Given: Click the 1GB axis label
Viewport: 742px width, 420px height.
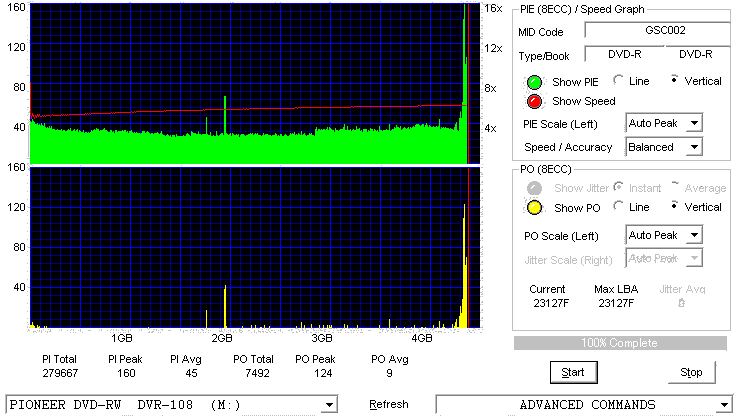Looking at the screenshot, I should click(122, 338).
